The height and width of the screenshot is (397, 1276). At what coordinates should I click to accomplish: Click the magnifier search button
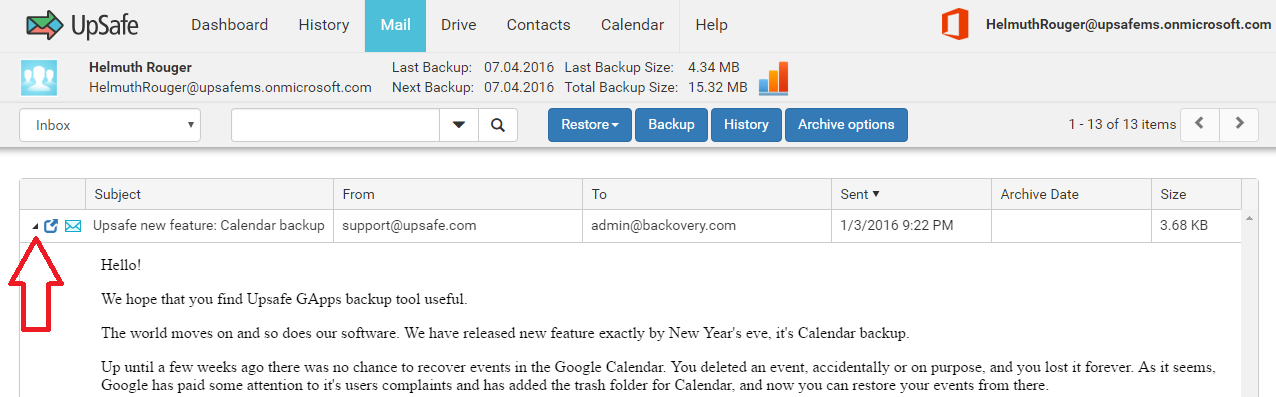coord(497,125)
